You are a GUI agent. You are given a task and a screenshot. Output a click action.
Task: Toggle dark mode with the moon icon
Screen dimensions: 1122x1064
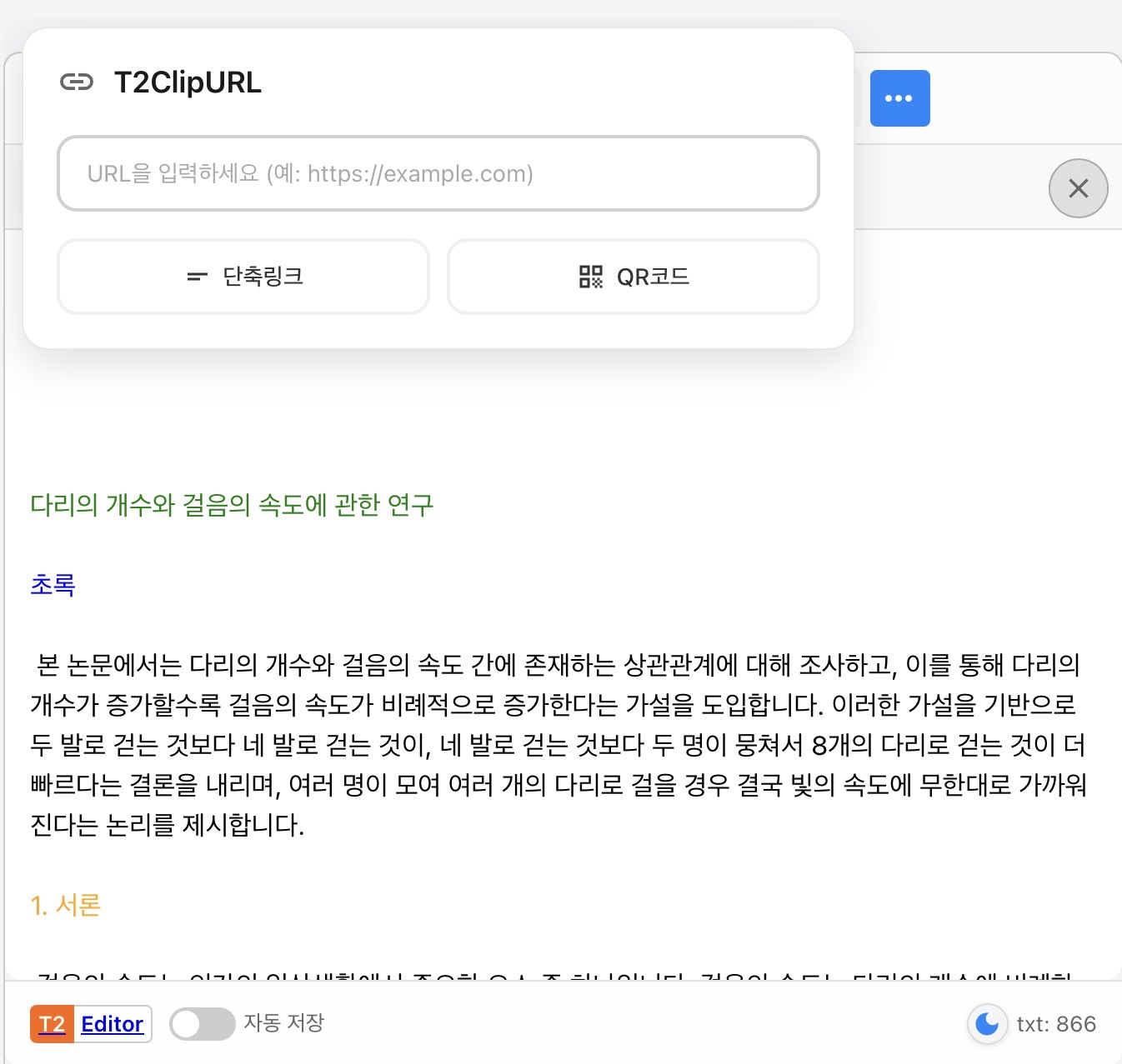(987, 1023)
